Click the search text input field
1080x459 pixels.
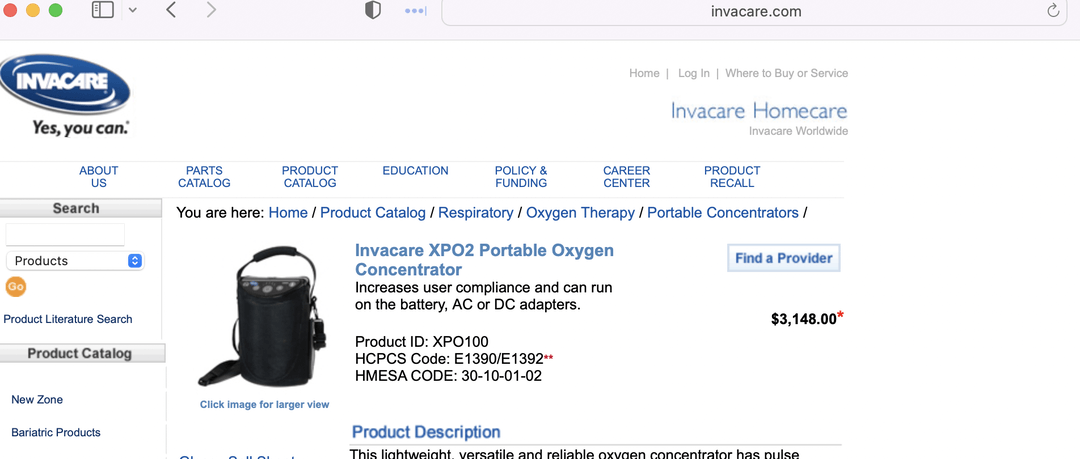(x=65, y=235)
